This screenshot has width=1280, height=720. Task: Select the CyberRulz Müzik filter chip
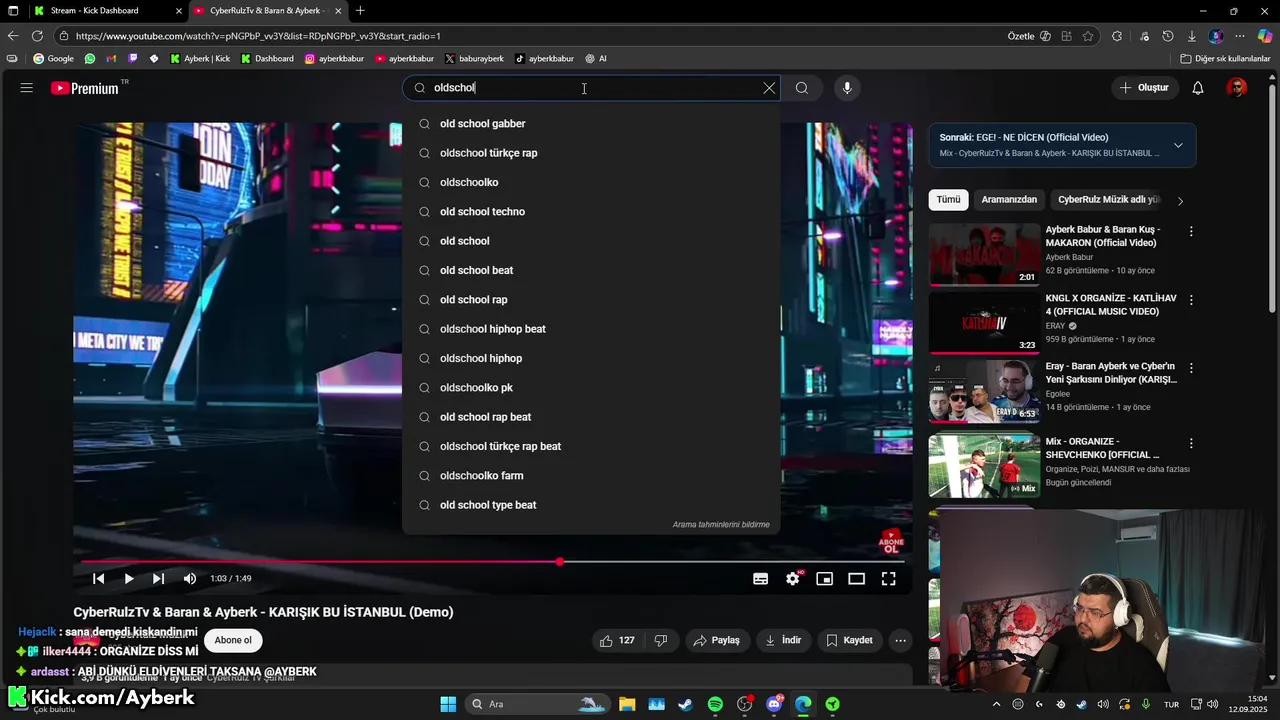click(x=1108, y=200)
